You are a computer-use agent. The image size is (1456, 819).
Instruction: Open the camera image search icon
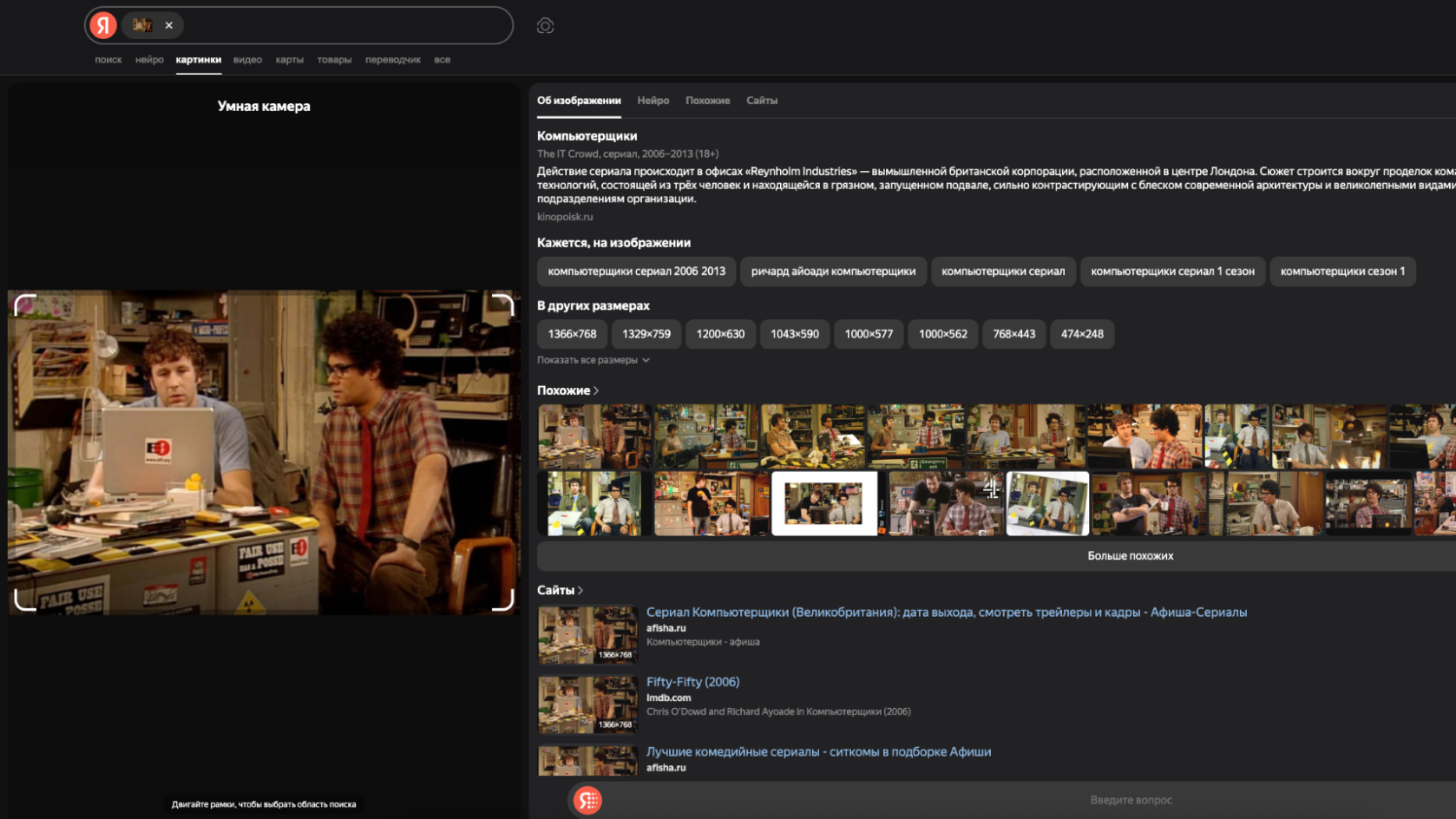coord(545,26)
